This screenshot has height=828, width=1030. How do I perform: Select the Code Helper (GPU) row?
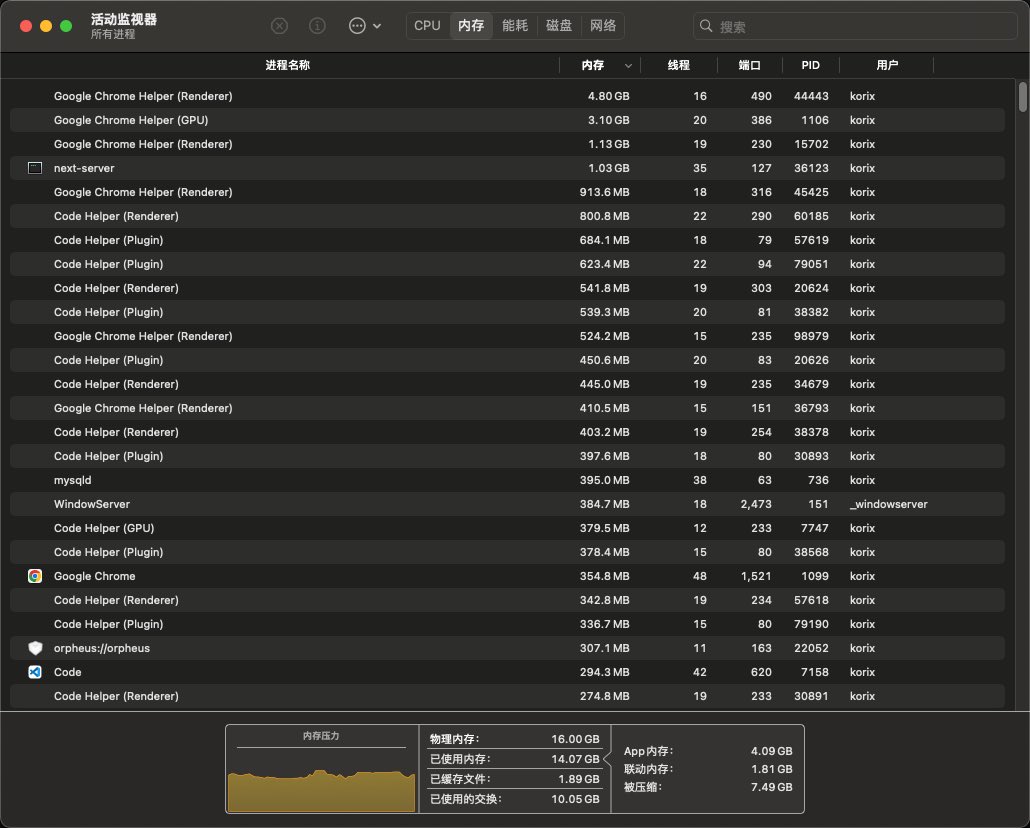click(x=507, y=528)
